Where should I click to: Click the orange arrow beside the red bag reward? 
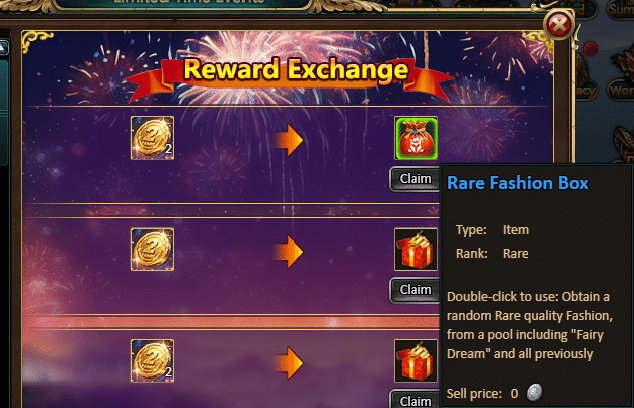tap(289, 140)
